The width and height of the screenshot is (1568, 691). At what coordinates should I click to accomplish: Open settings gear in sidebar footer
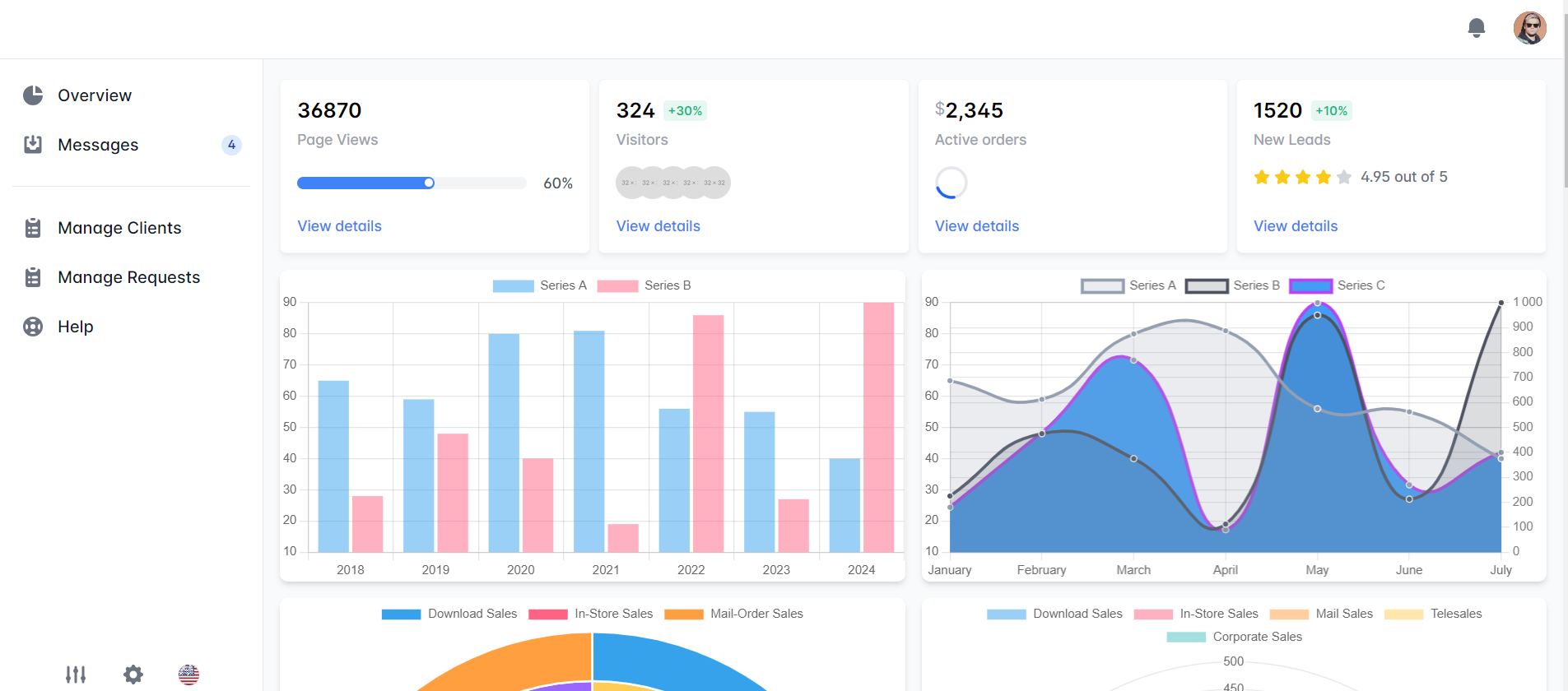coord(133,675)
